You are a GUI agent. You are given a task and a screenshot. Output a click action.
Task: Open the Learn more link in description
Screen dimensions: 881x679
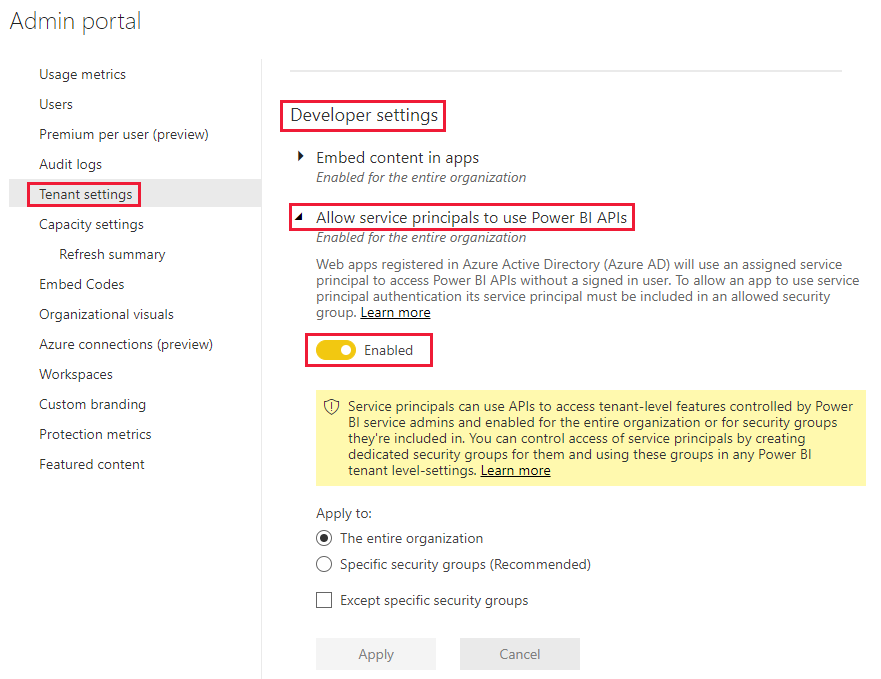[x=395, y=312]
